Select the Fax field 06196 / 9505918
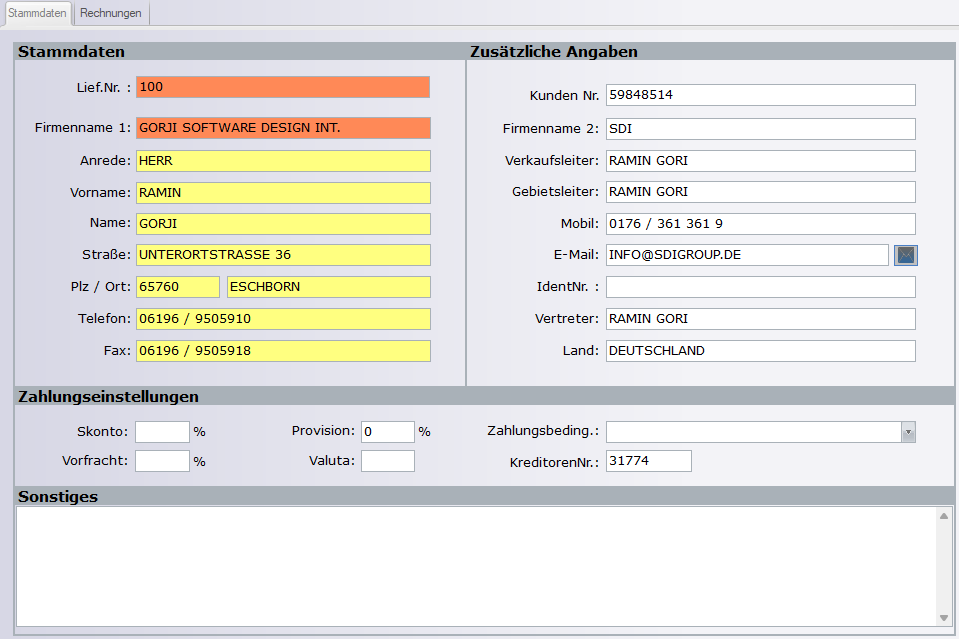 tap(283, 351)
